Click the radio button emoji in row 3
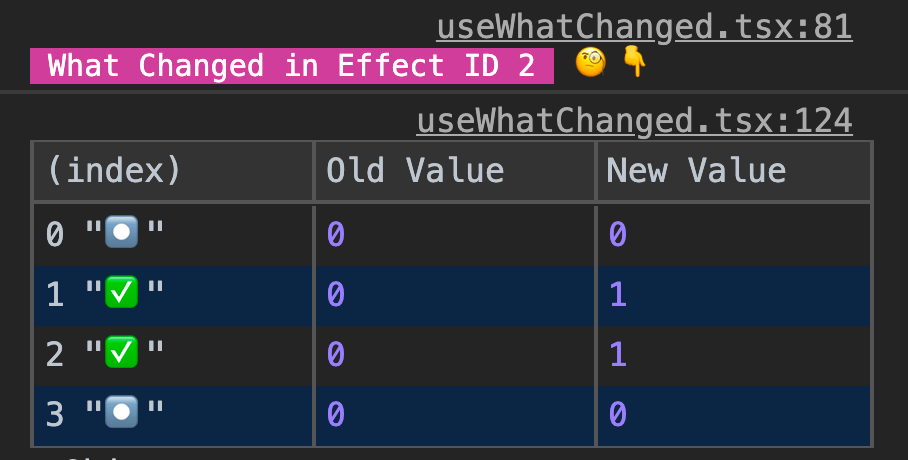This screenshot has width=908, height=460. pos(122,412)
